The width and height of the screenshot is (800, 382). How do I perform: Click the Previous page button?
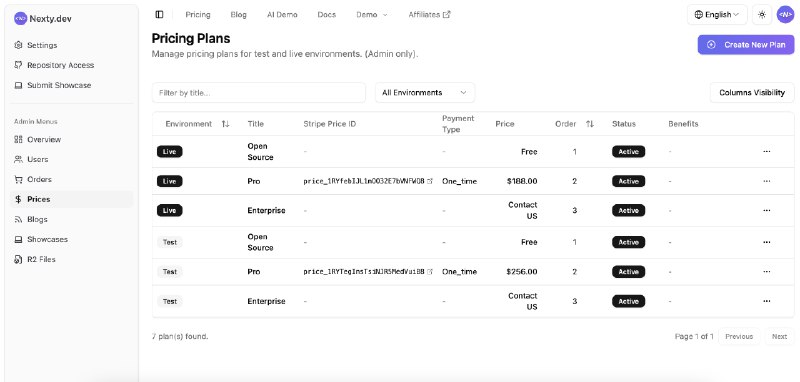click(739, 337)
